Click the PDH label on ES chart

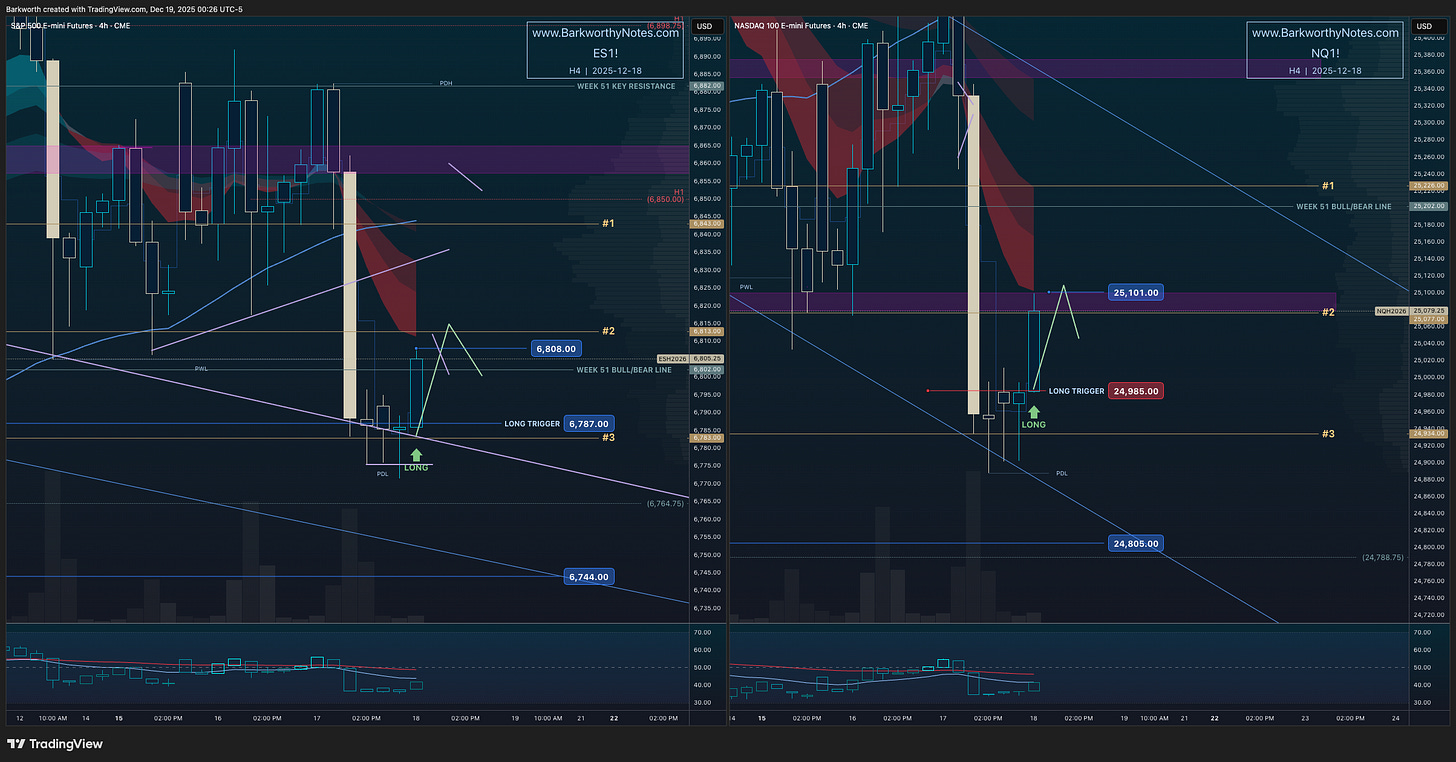(x=446, y=83)
